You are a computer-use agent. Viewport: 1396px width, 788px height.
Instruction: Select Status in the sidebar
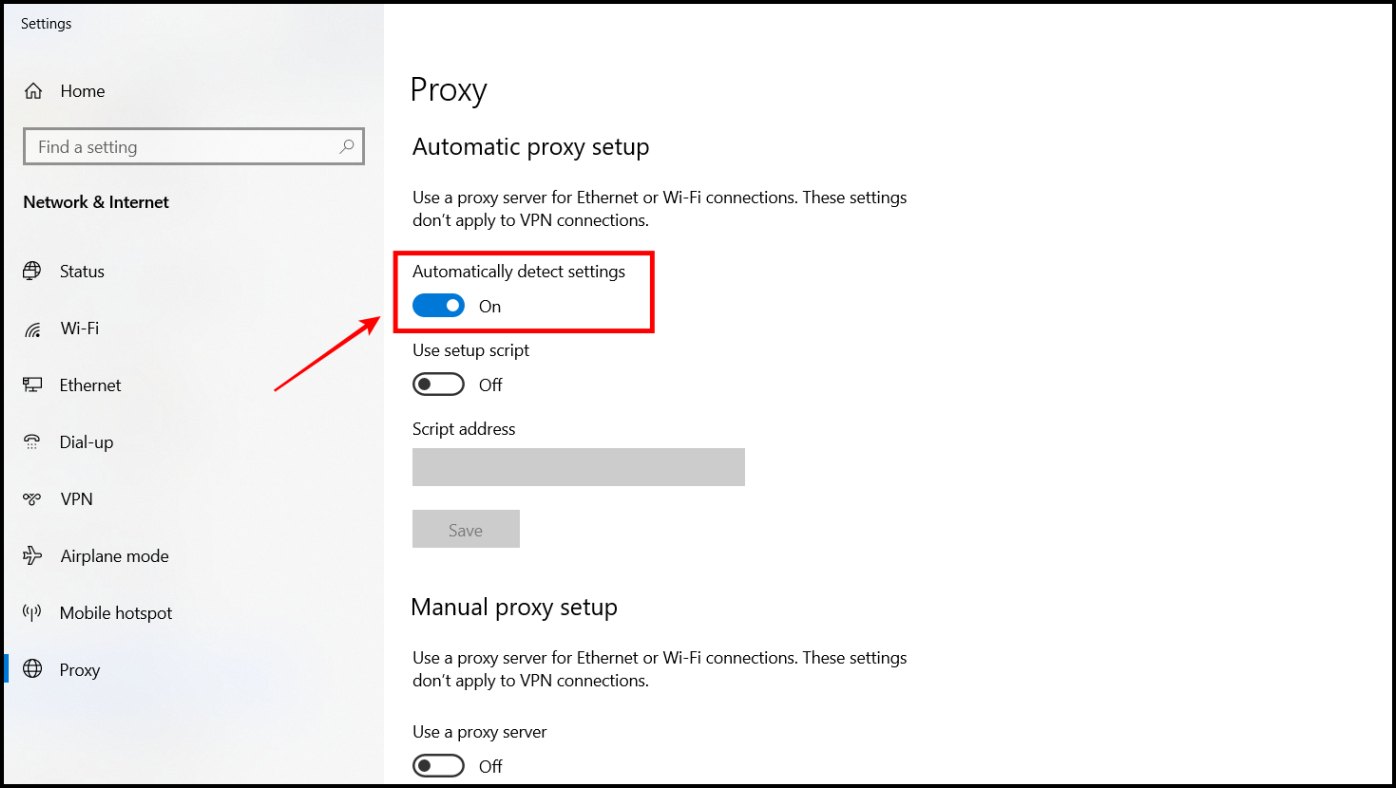(x=82, y=271)
